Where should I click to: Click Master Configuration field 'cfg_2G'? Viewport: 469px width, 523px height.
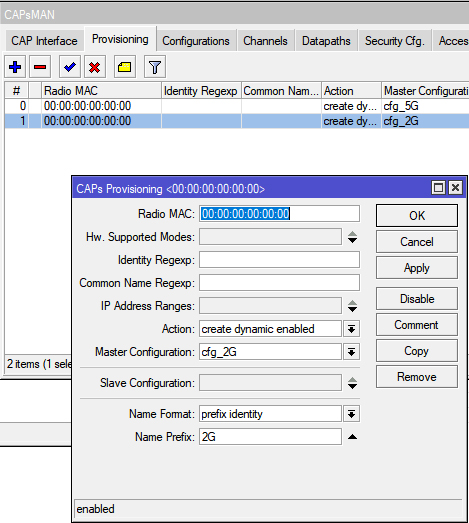click(x=271, y=352)
